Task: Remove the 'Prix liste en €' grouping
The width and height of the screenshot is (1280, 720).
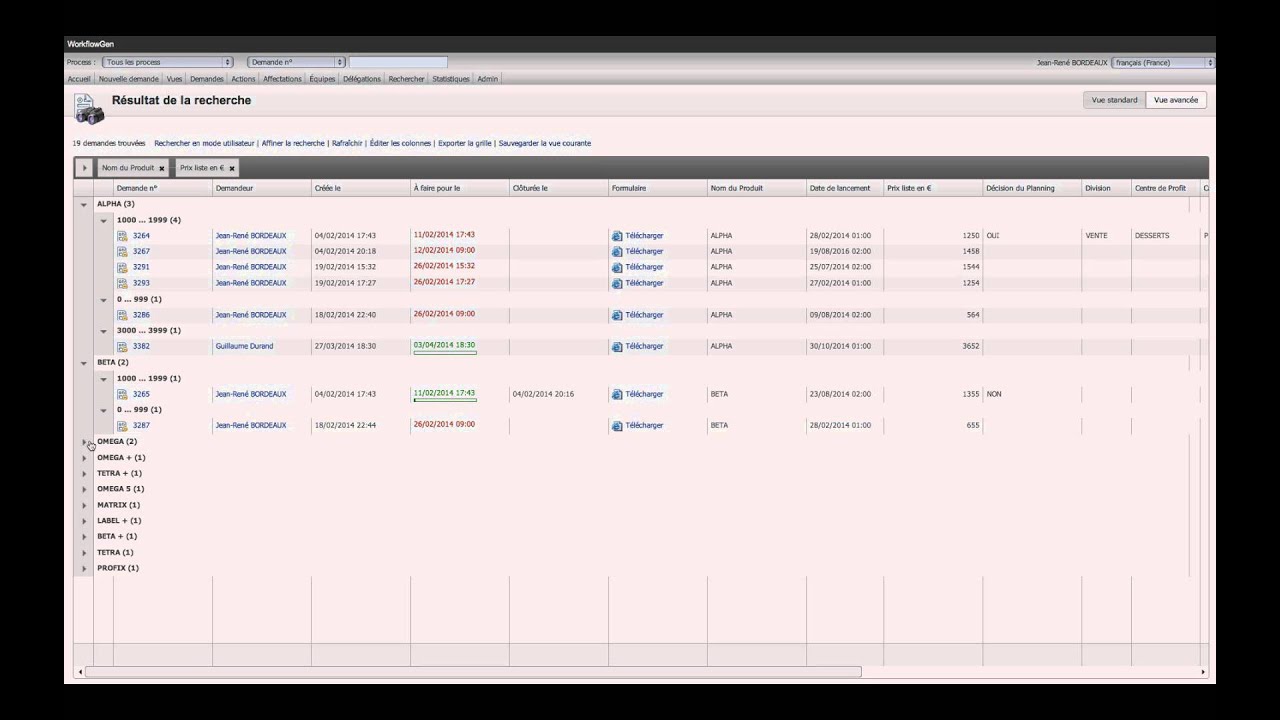Action: pos(232,168)
